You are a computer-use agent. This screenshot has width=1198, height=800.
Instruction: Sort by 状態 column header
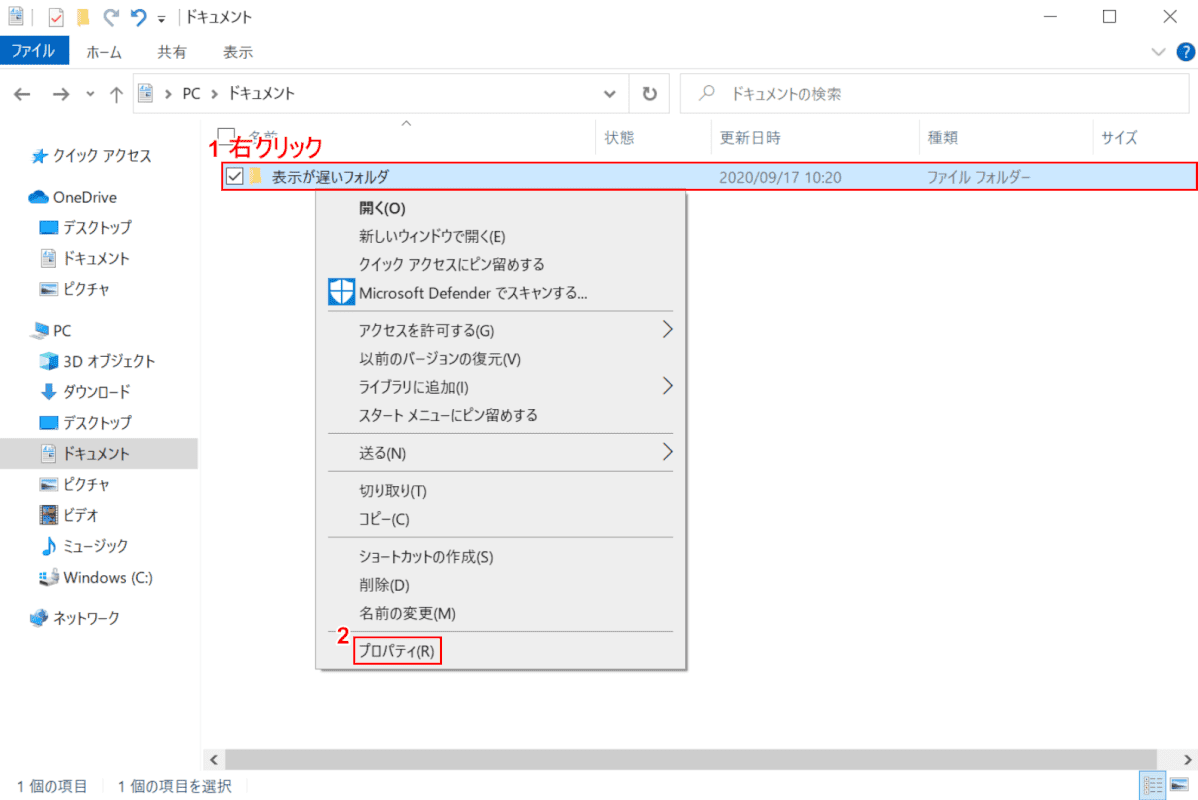tap(619, 138)
